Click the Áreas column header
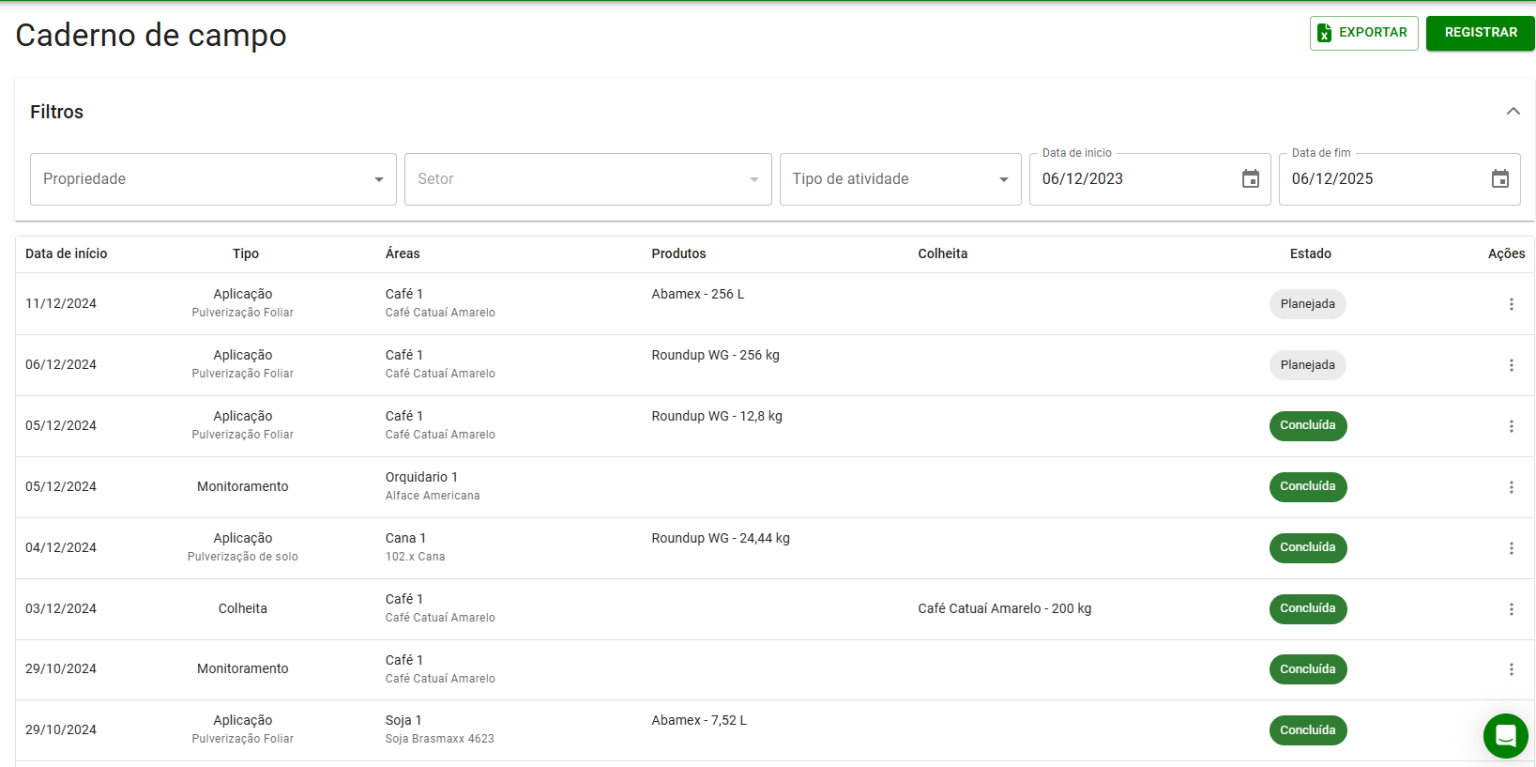 click(x=403, y=254)
